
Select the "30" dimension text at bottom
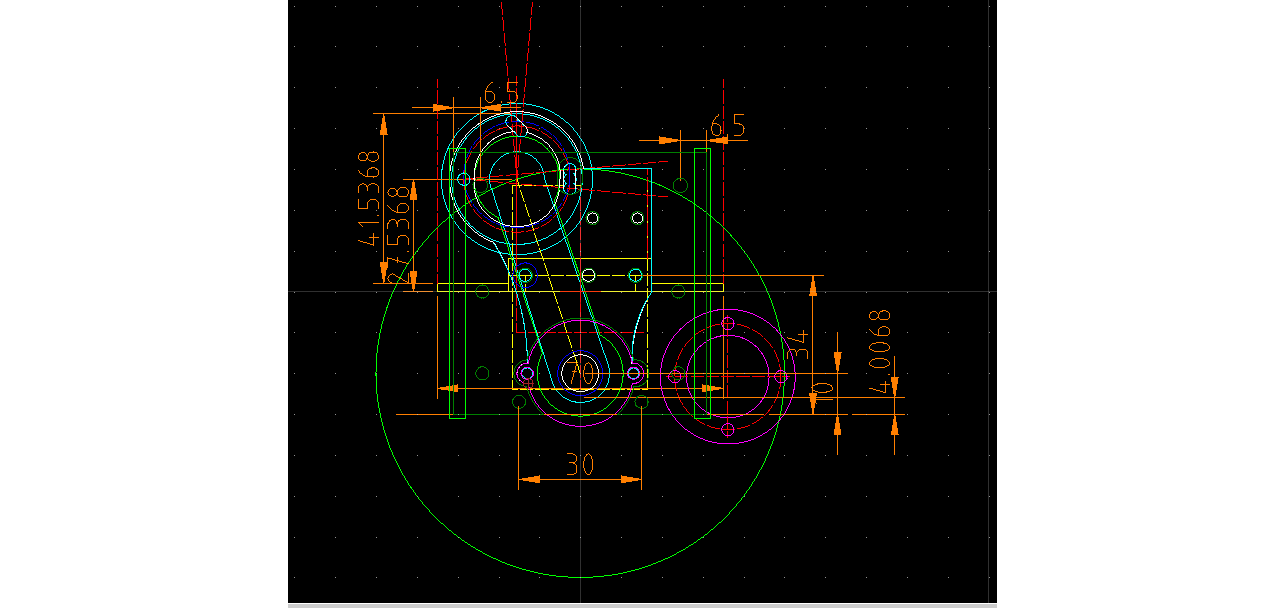point(579,465)
